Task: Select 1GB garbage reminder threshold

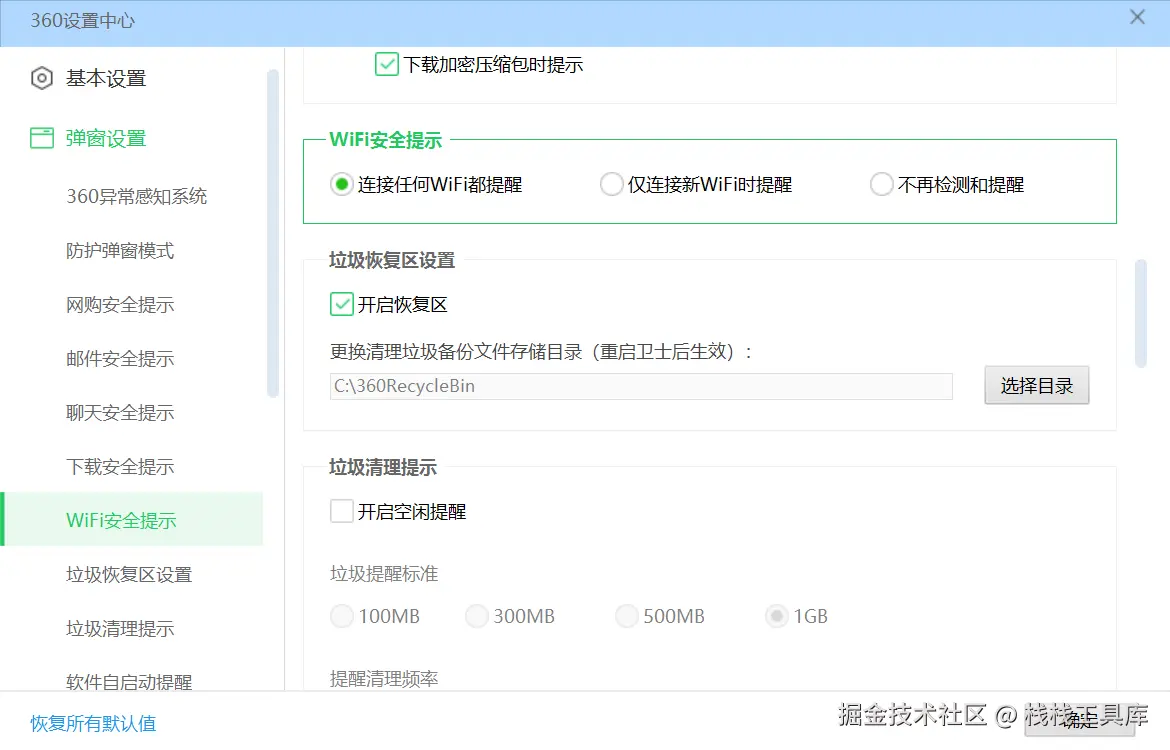Action: (777, 616)
